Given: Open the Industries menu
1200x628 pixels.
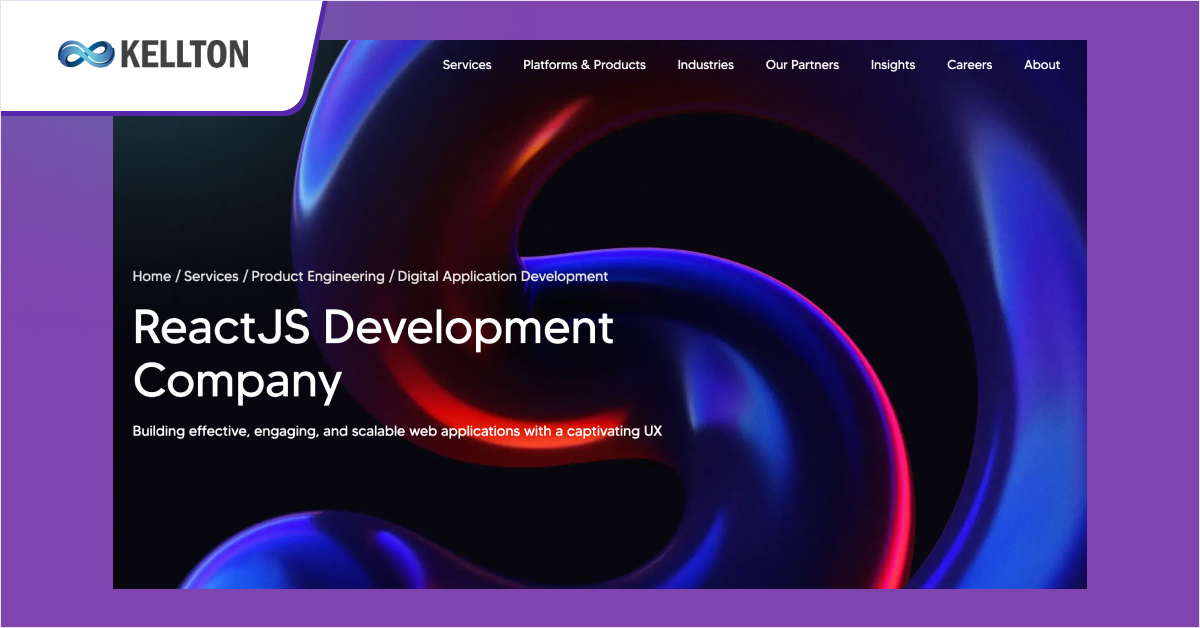Looking at the screenshot, I should point(705,65).
